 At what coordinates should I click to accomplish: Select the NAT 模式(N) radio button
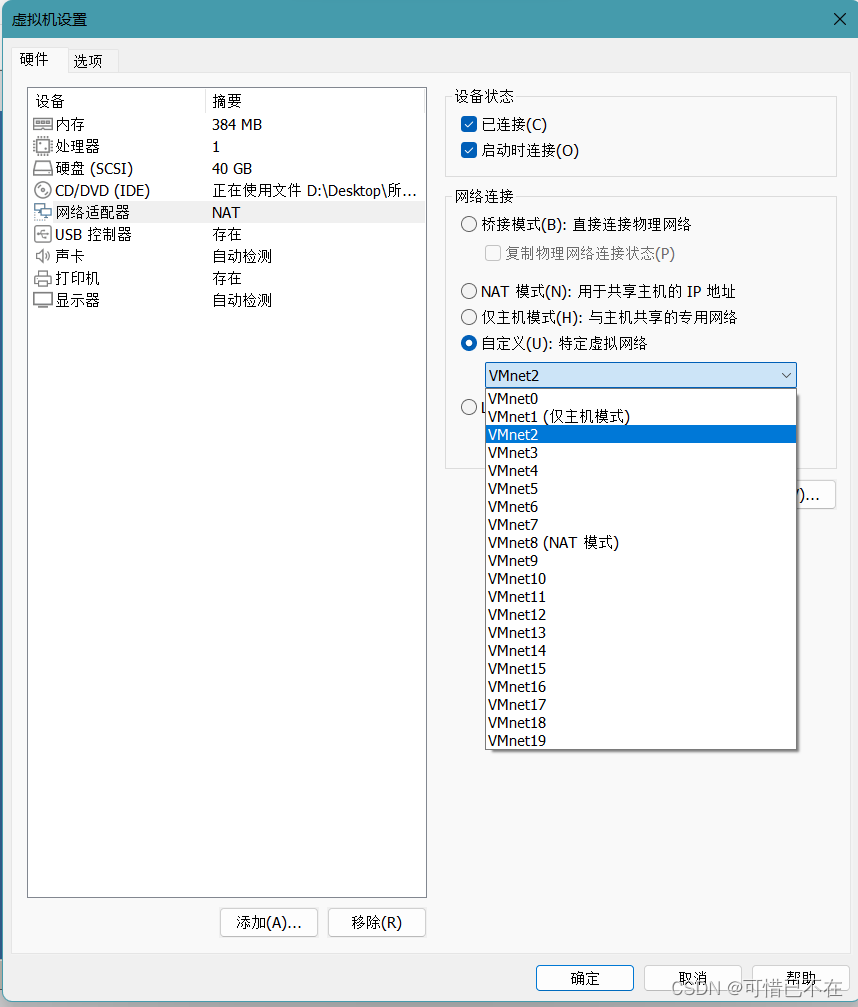pos(468,290)
